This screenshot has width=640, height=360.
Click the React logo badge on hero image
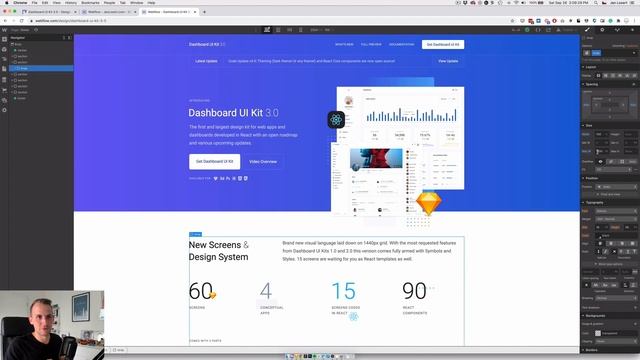pos(336,120)
